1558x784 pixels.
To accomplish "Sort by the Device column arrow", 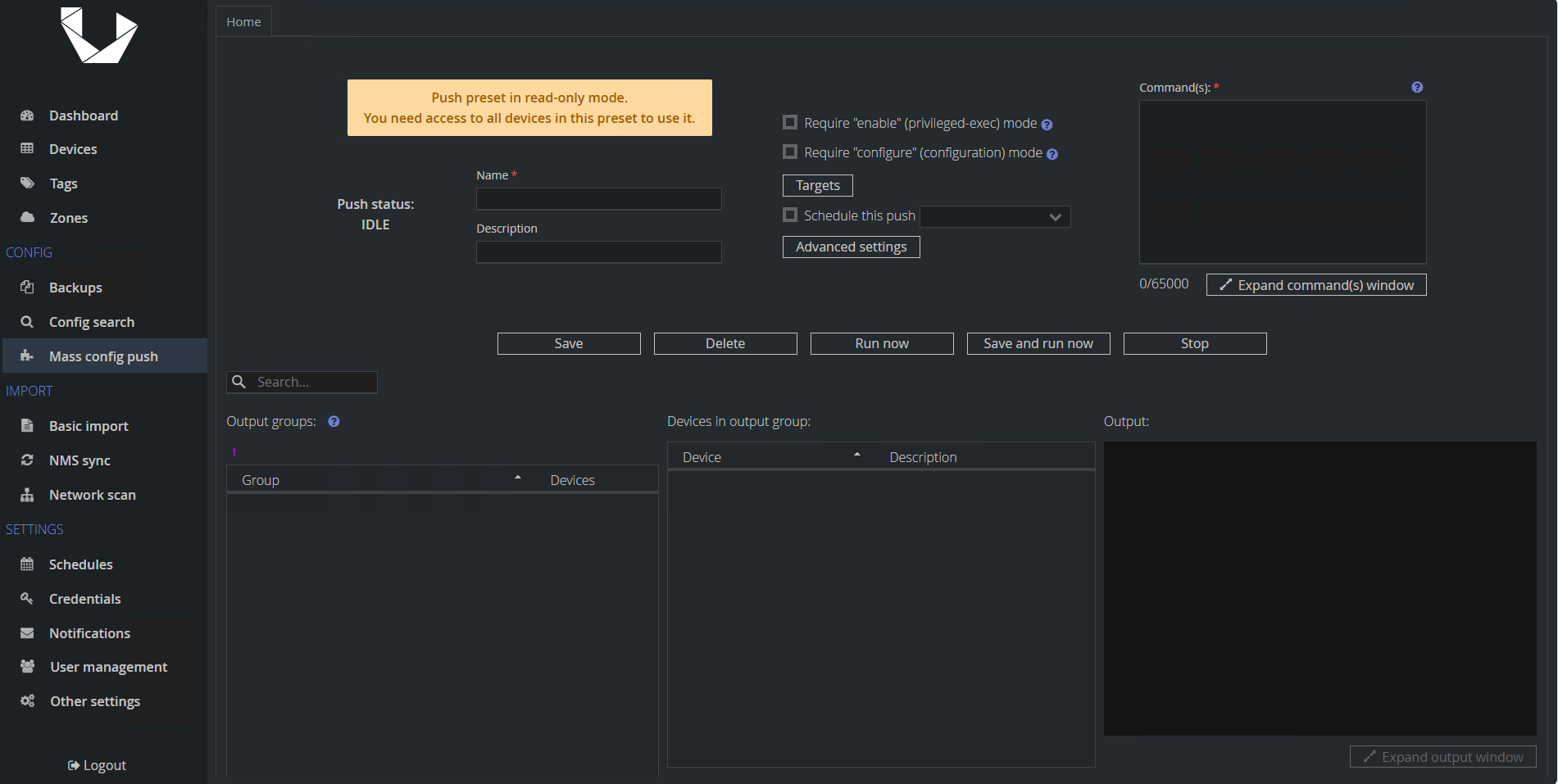I will point(857,454).
